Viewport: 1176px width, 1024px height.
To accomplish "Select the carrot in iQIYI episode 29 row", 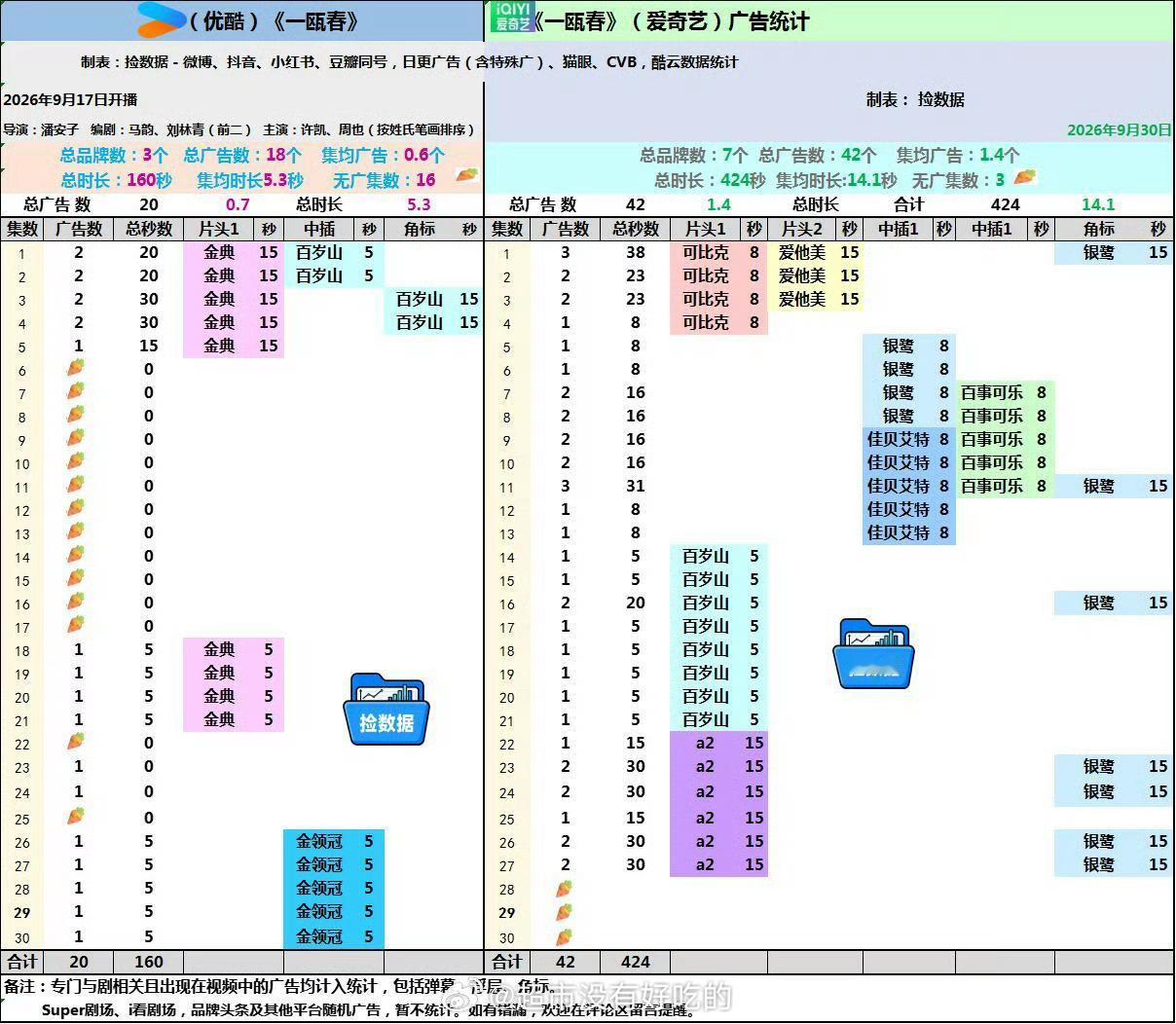I will point(564,911).
